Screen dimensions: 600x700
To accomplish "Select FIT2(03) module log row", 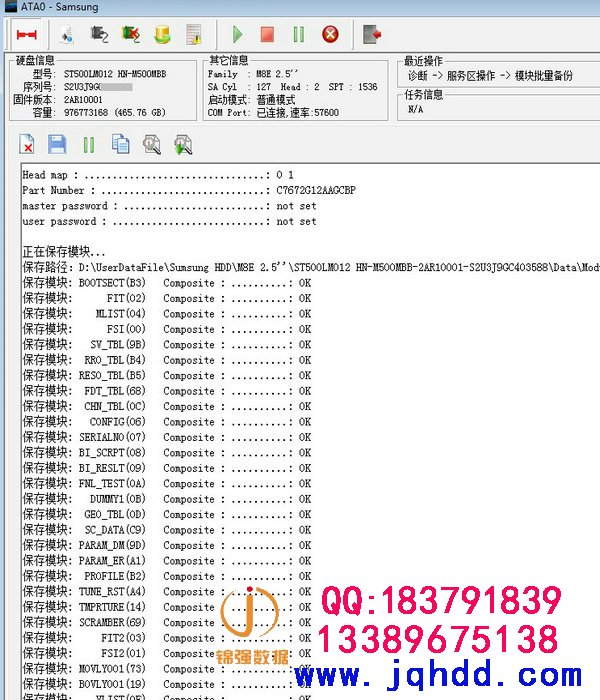I will (x=167, y=638).
